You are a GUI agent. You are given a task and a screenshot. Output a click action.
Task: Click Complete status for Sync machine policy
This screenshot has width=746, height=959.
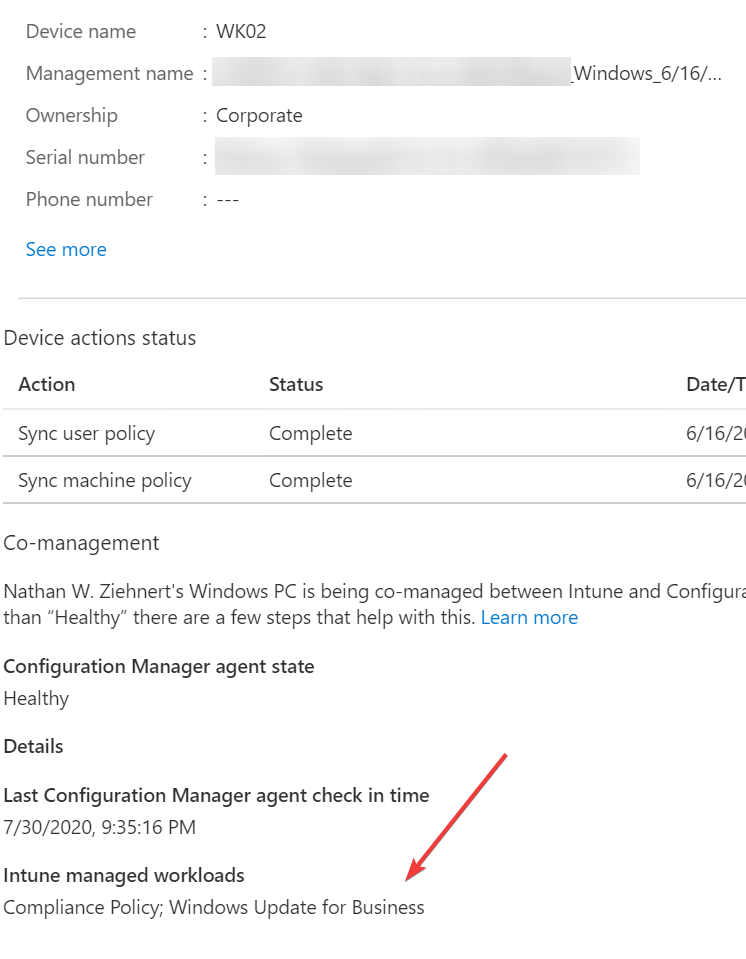coord(311,480)
